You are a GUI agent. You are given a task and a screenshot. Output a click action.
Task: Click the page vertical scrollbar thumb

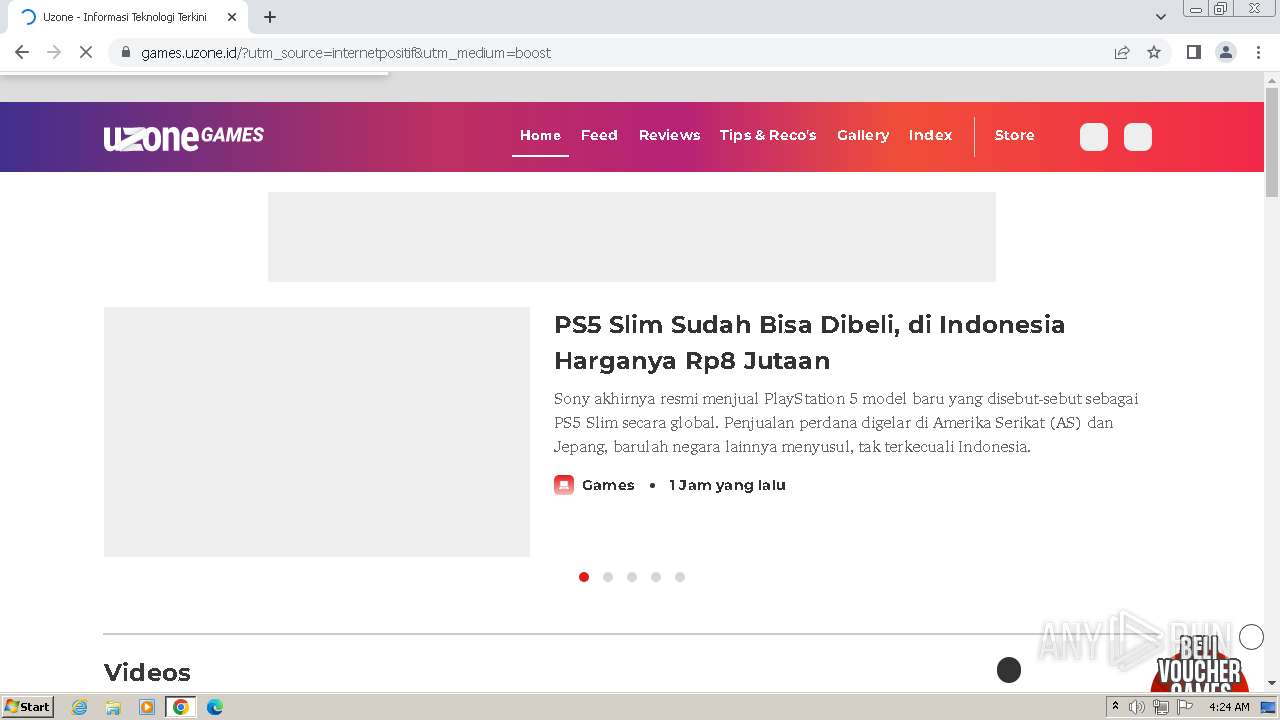[x=1272, y=142]
